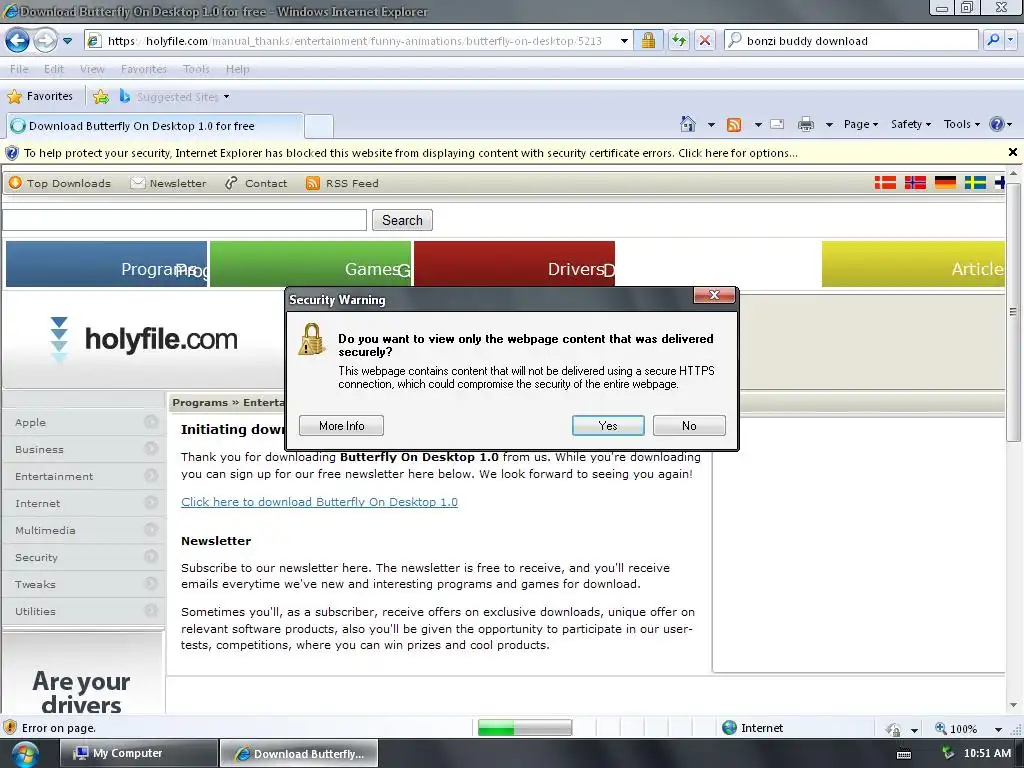Click the address bar URL field

click(x=356, y=40)
